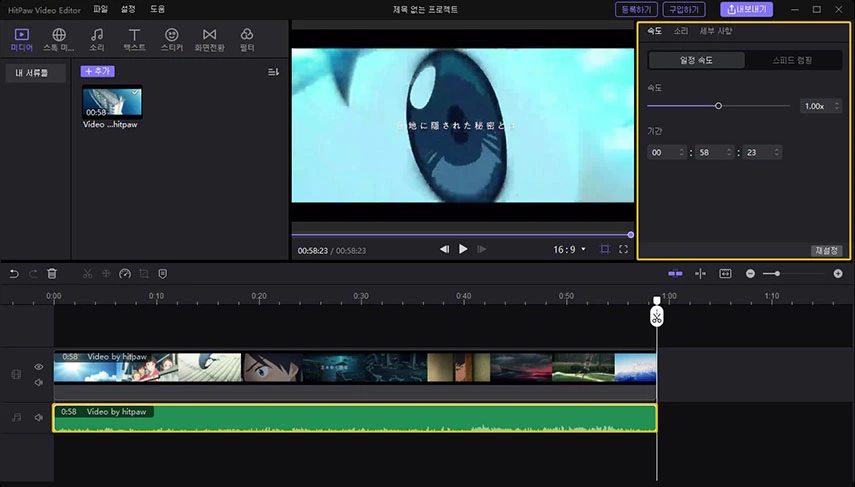Screen dimensions: 855x487
Task: Select the crop tool in timeline toolbar
Action: point(144,274)
